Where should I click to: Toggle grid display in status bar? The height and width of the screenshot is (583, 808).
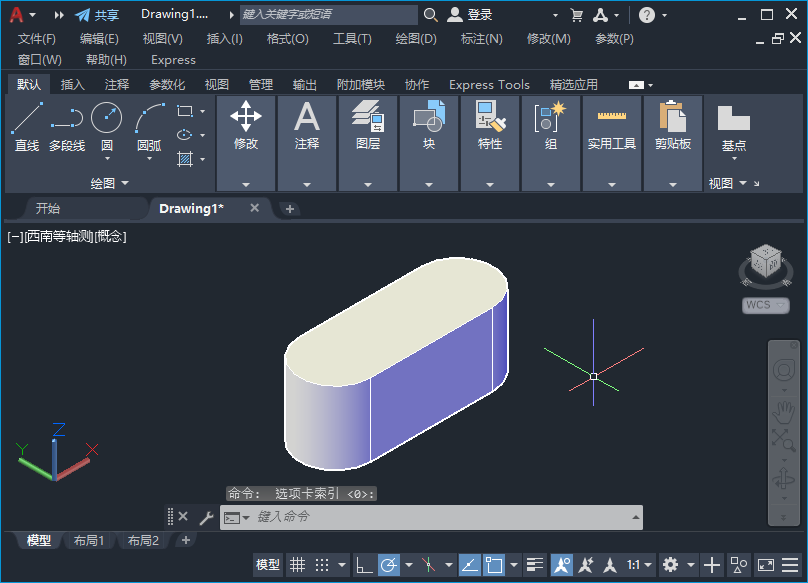click(298, 565)
